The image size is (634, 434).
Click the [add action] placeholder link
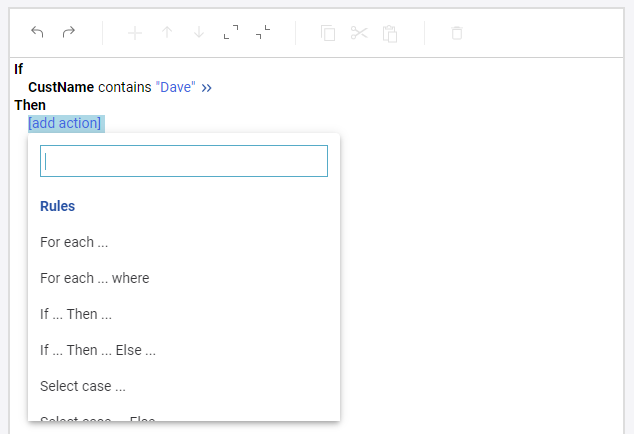click(65, 123)
